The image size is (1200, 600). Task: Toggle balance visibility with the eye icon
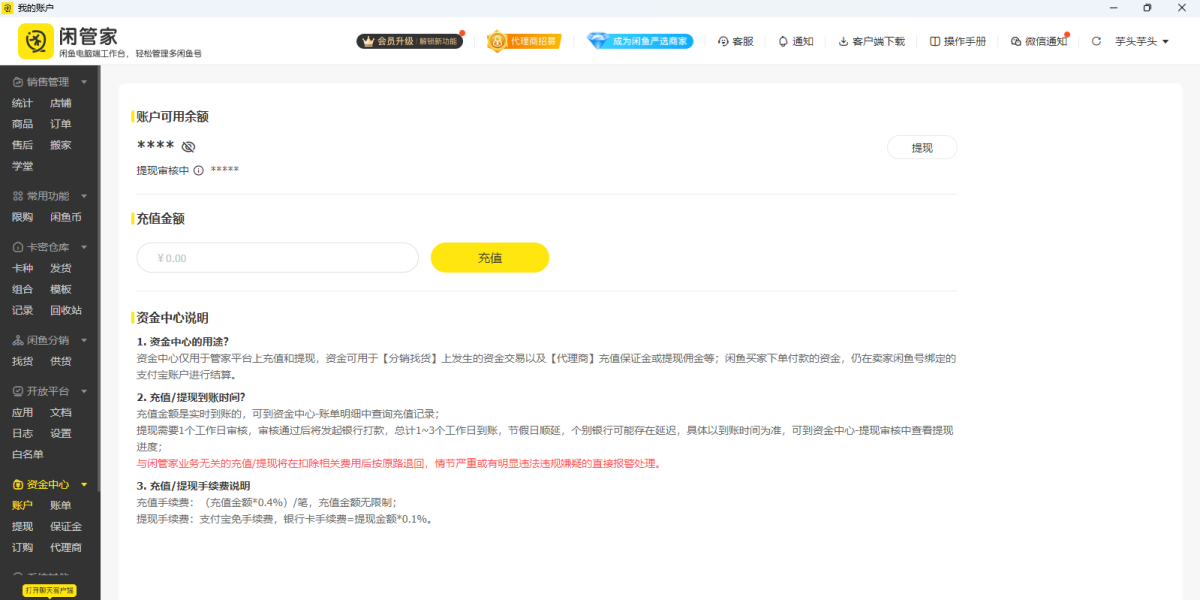coord(188,147)
